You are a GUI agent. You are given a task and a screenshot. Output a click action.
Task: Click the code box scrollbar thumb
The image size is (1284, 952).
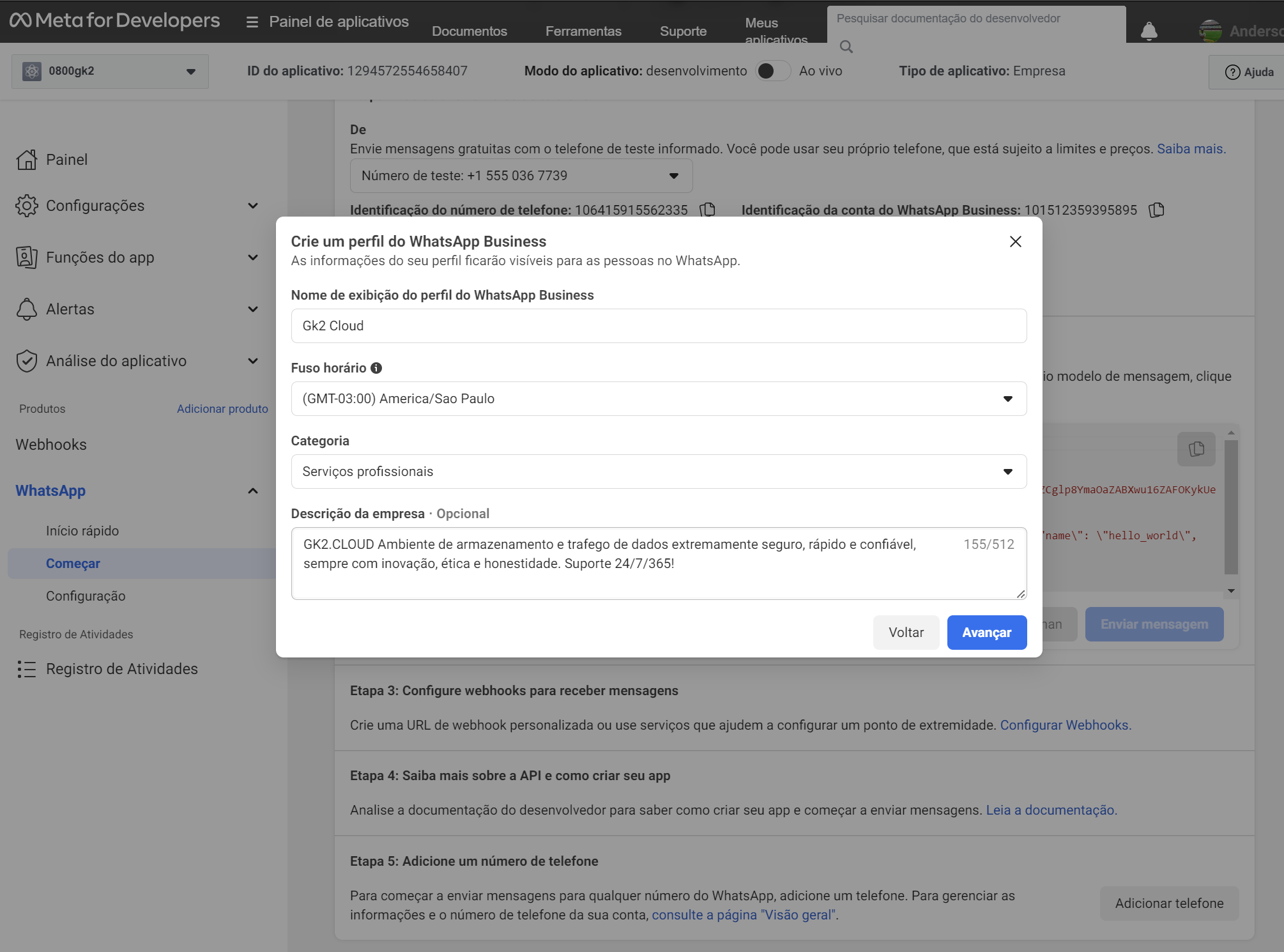[x=1231, y=507]
